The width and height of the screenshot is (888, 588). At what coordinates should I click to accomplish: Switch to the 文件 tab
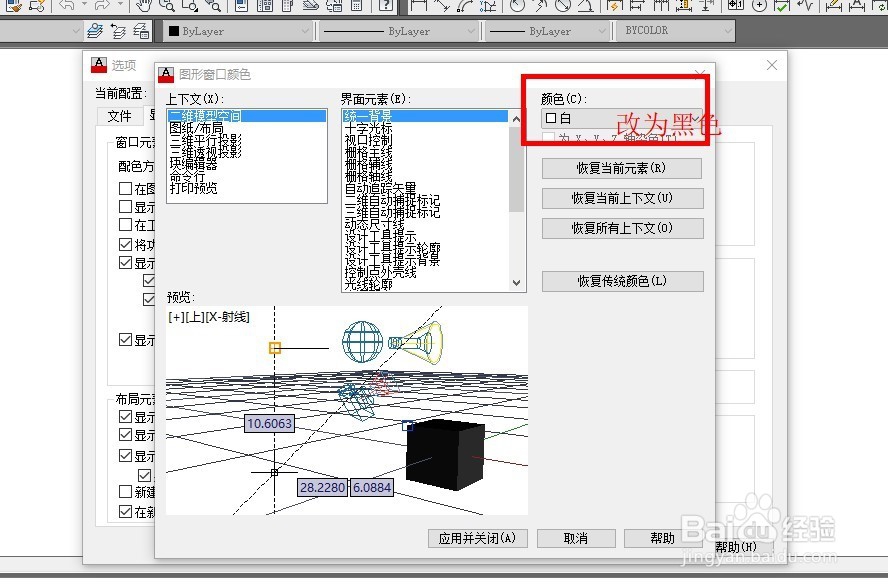coord(119,116)
